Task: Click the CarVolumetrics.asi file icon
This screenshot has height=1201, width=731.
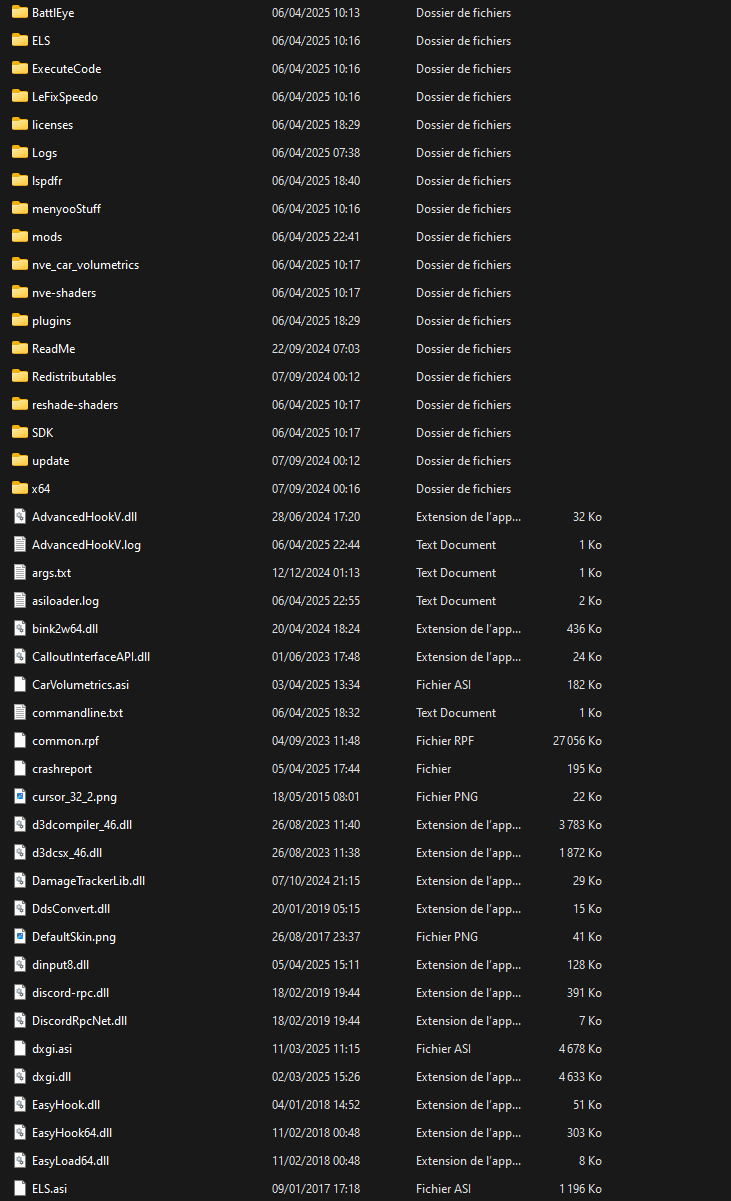Action: point(20,685)
